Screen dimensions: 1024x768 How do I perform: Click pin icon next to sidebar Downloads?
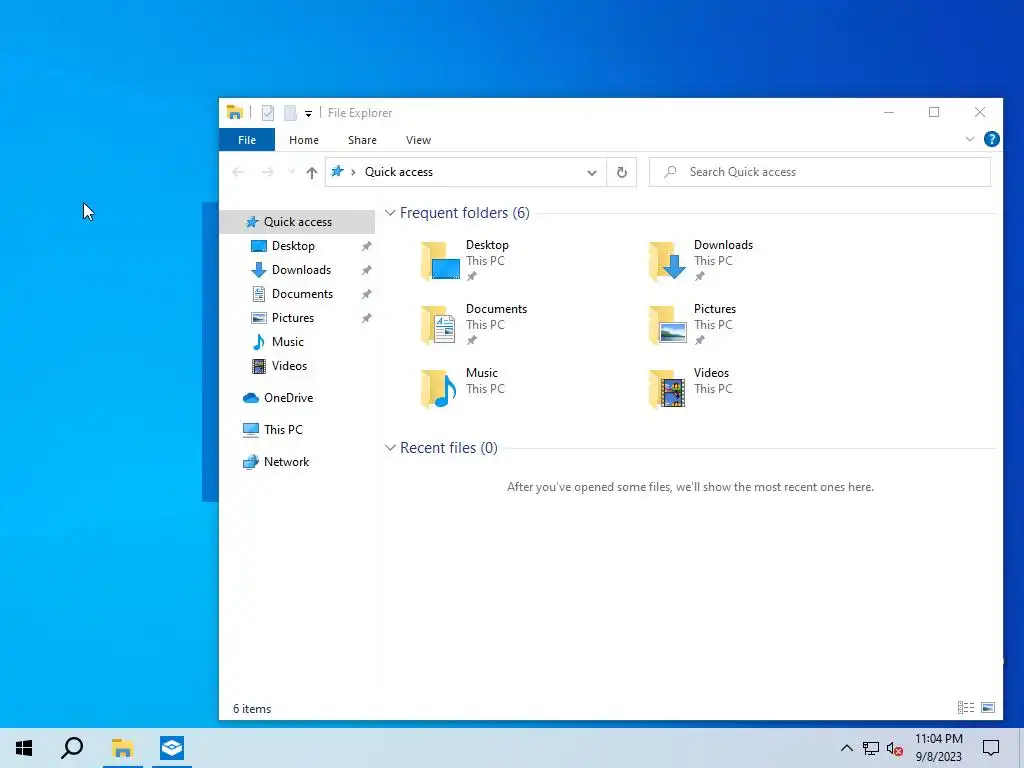tap(366, 270)
